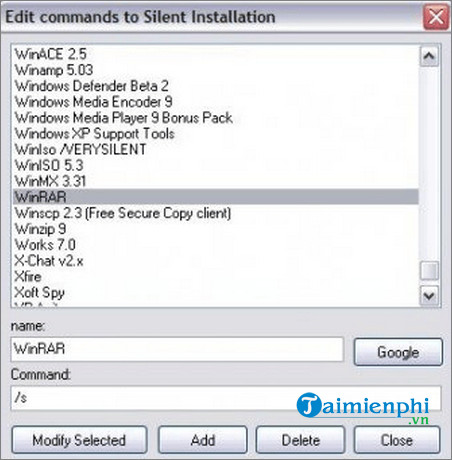Click the scrollbar up arrow

[x=429, y=56]
